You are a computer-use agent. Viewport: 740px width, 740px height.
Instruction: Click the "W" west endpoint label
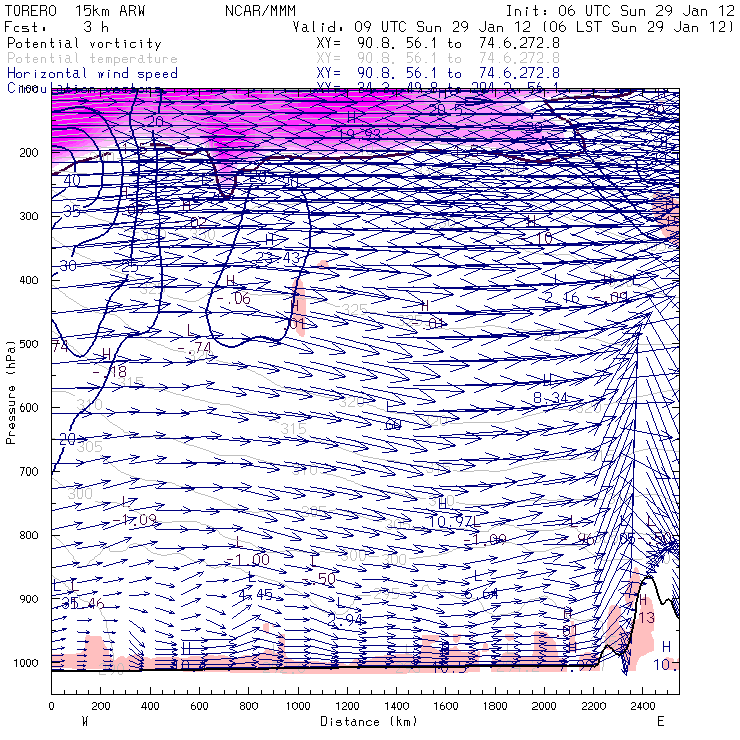click(85, 722)
